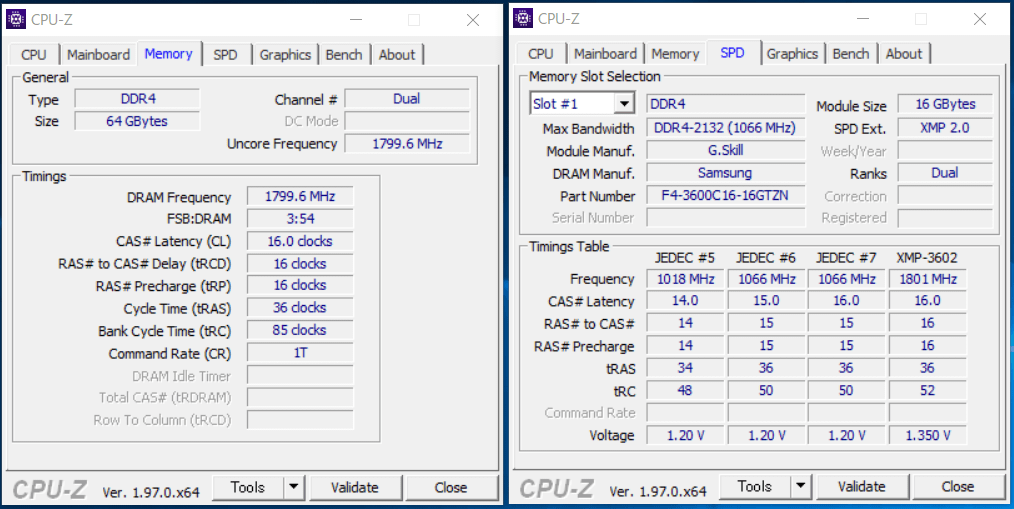Open the About tab in the right window
Screen dimensions: 1014x509
(904, 54)
